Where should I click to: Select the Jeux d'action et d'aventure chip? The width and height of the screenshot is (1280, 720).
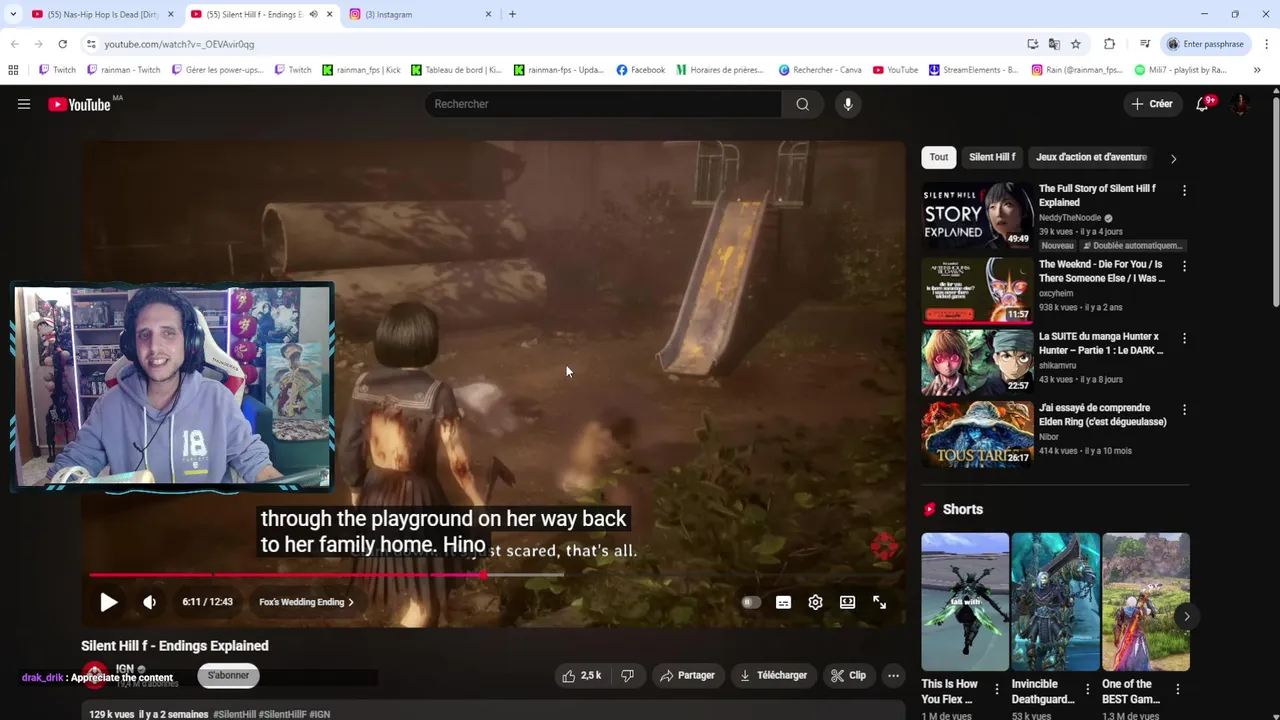click(x=1091, y=157)
